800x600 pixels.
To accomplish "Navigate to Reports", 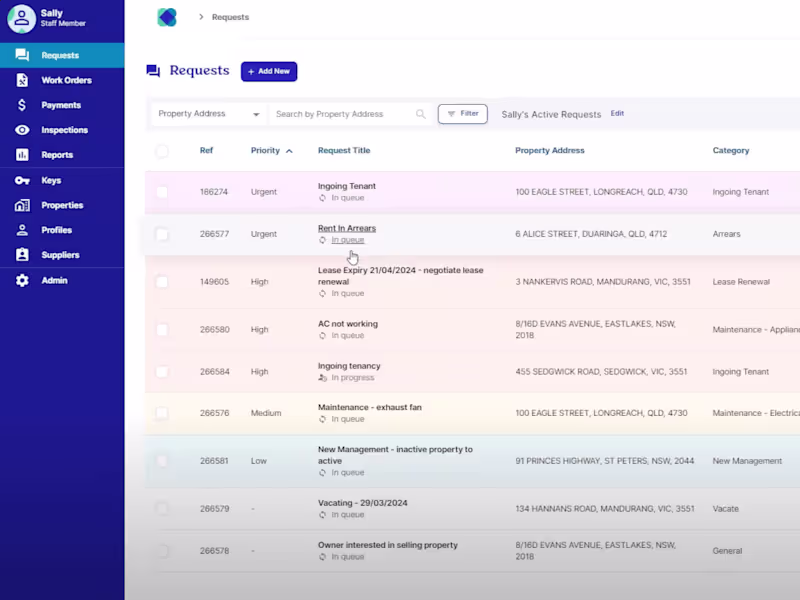I will pos(62,155).
